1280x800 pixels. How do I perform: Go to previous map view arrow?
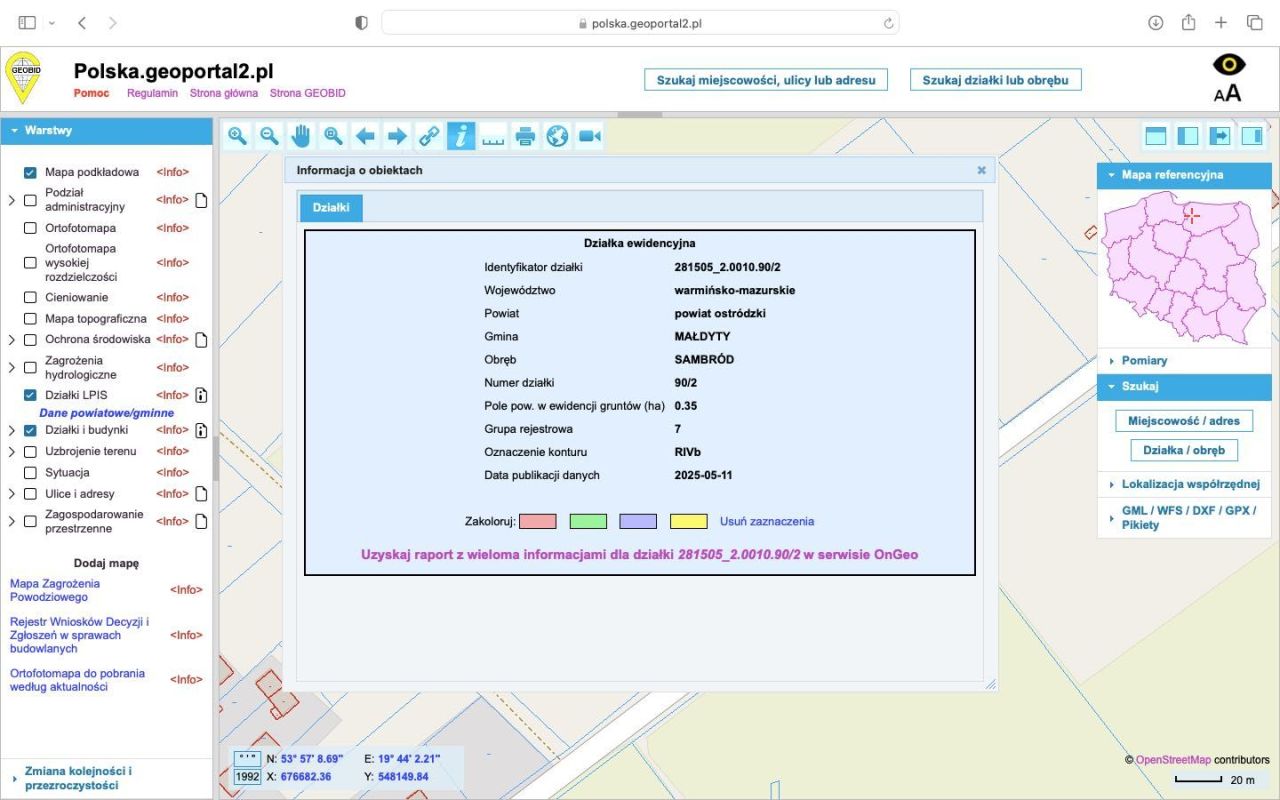click(365, 136)
